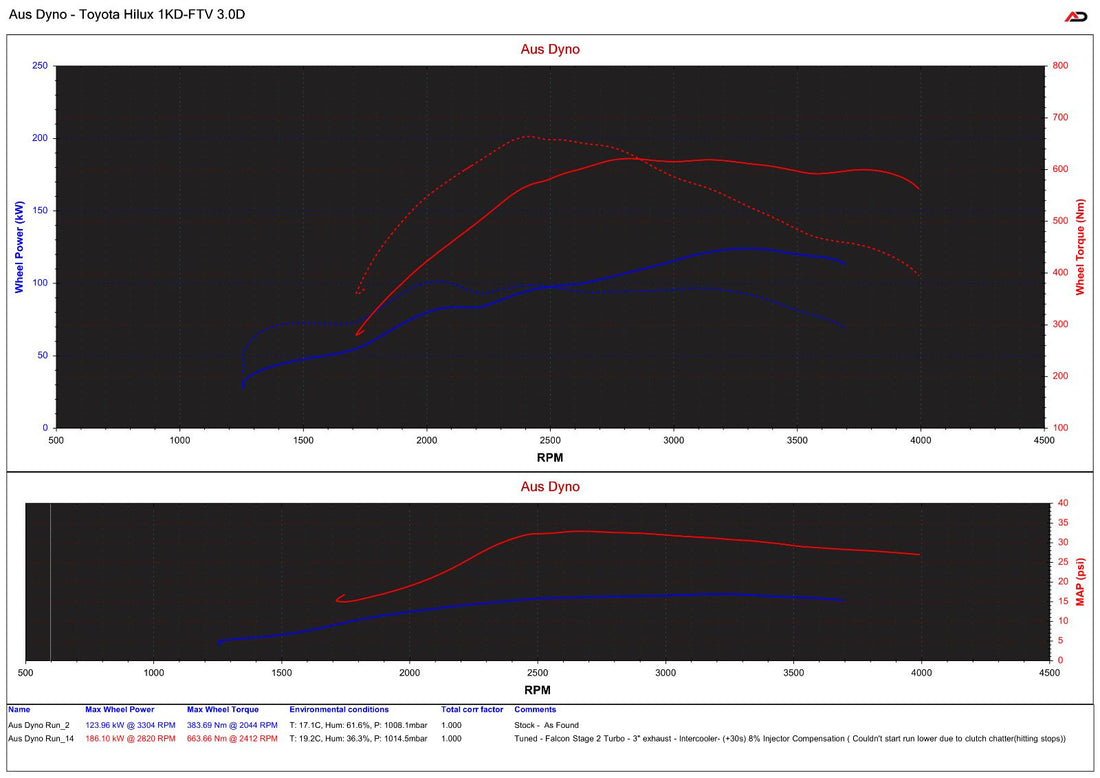Viewport: 1100px width, 778px height.
Task: Click the 'Comments' column header
Action: (535, 710)
